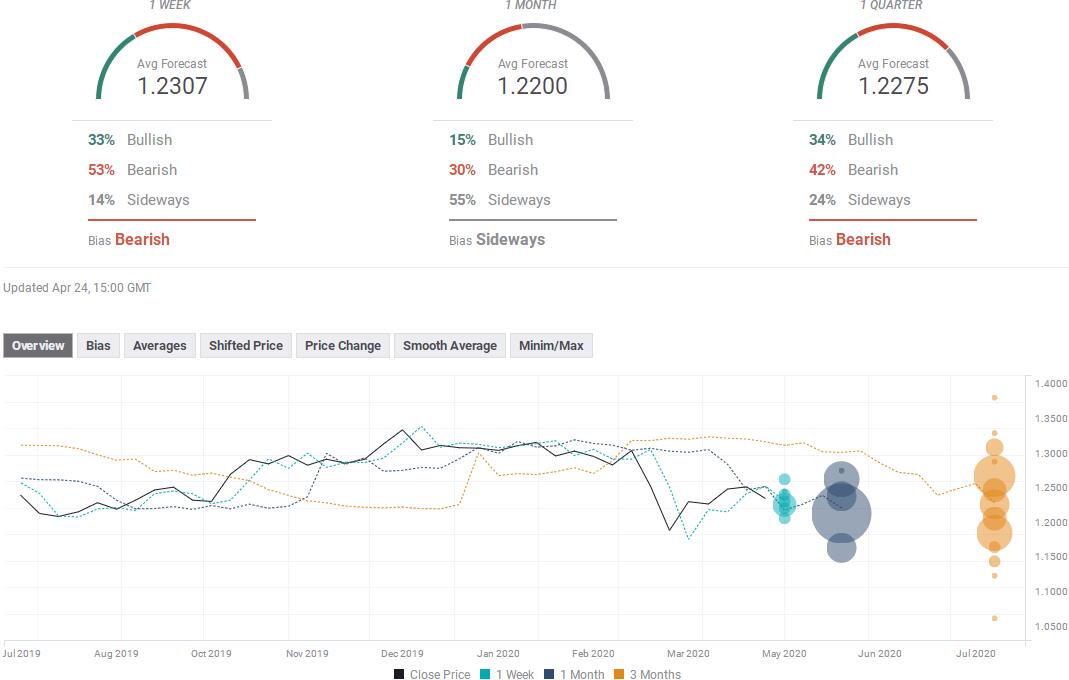1069x680 pixels.
Task: Open the Averages tab
Action: click(159, 346)
